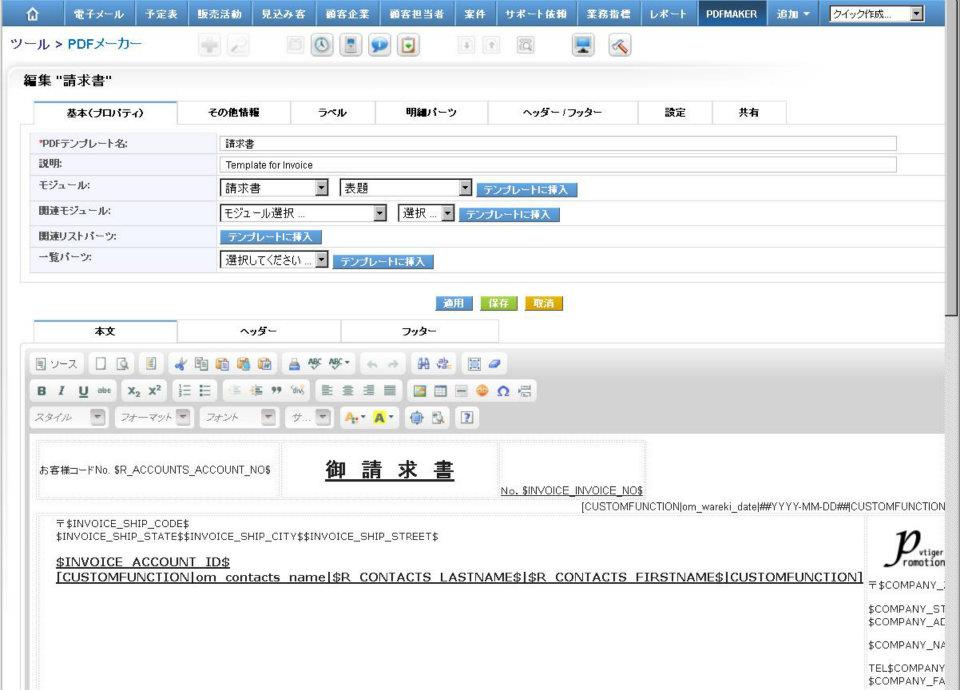Click the Home icon in the navigation bar

click(x=32, y=13)
